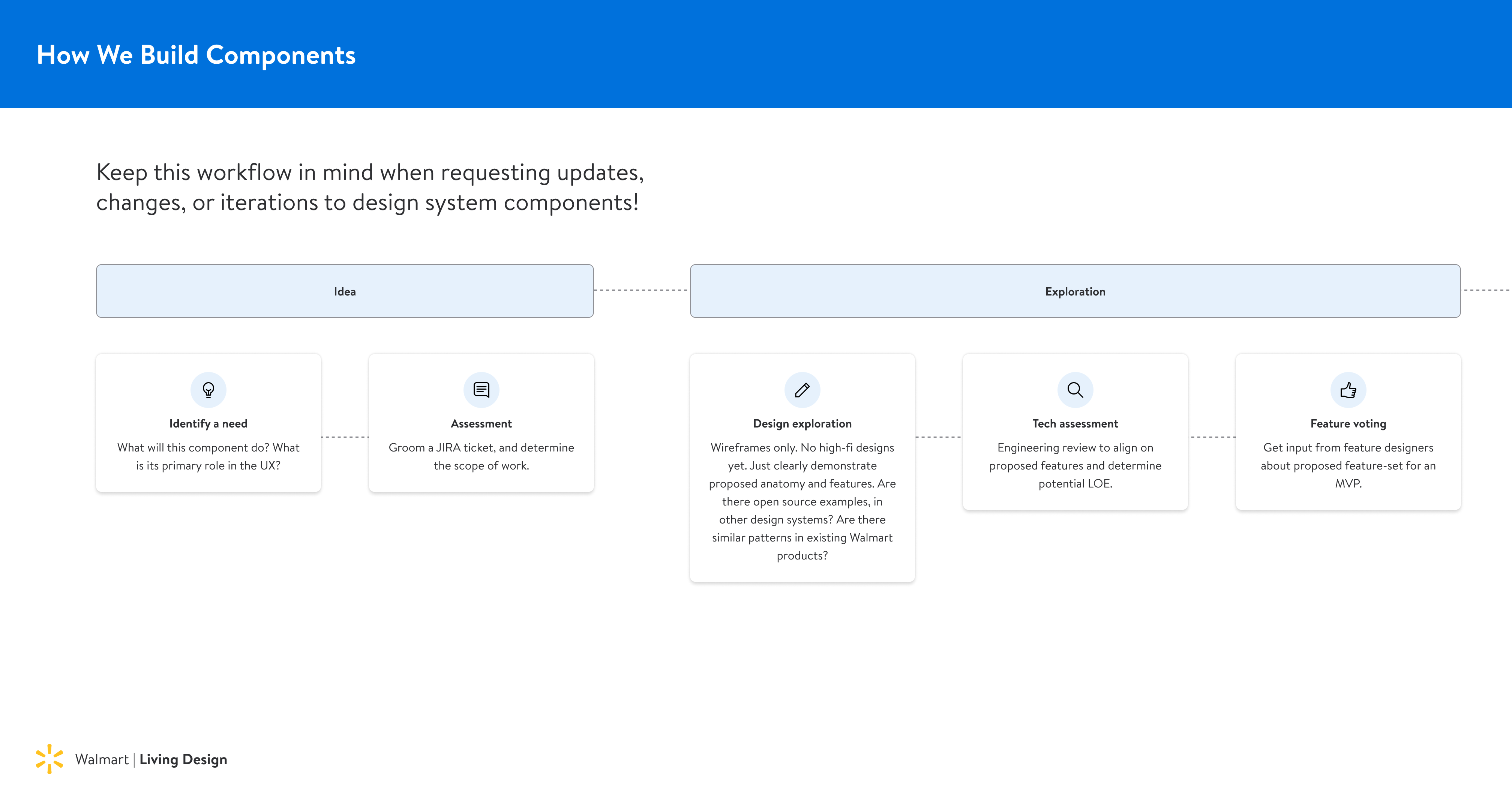Click the Living Design text in footer
The image size is (1512, 810).
[183, 759]
